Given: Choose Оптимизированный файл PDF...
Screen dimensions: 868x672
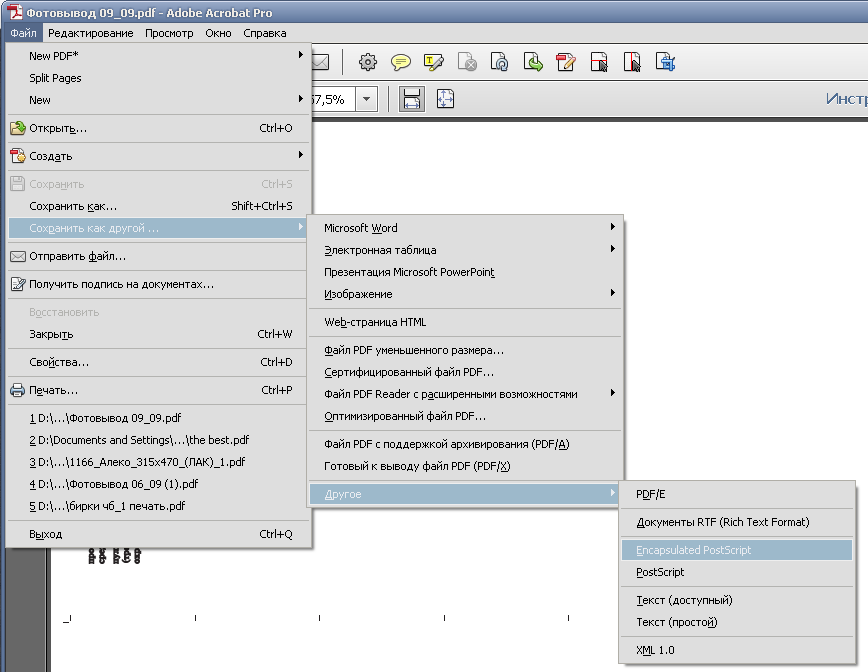Looking at the screenshot, I should pos(465,416).
